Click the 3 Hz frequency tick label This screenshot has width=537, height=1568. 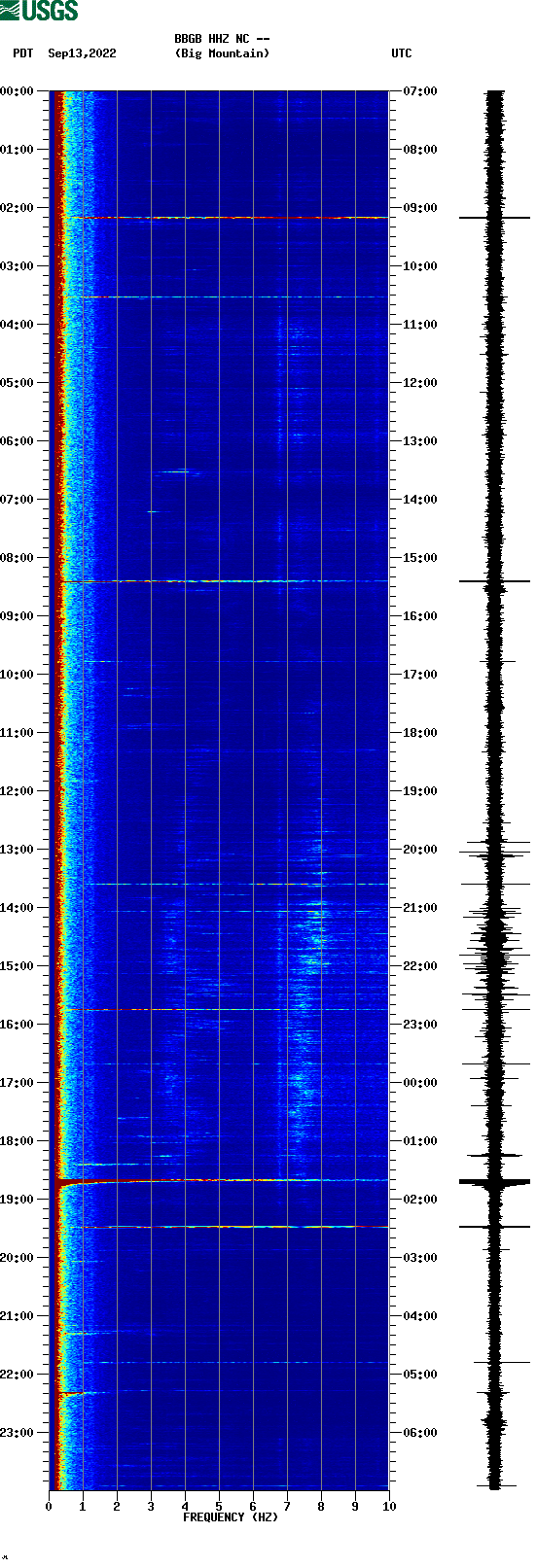151,1507
